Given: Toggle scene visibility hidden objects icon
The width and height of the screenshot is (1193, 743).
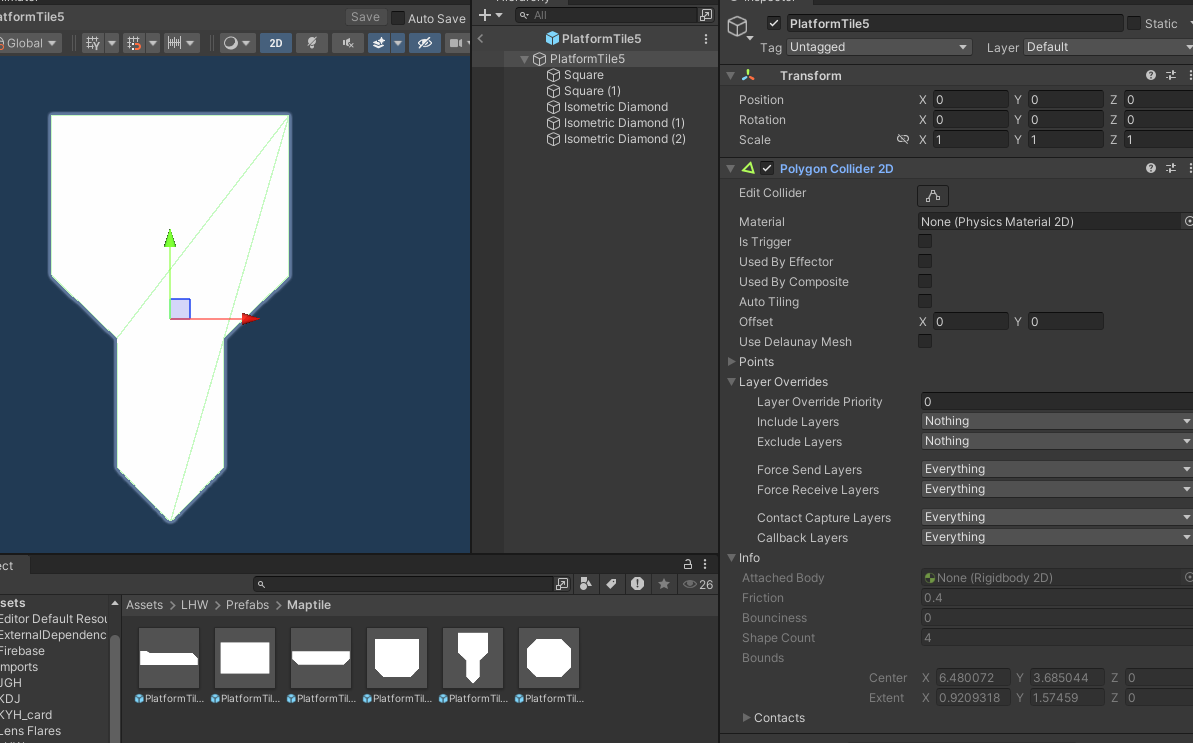Looking at the screenshot, I should pos(424,43).
